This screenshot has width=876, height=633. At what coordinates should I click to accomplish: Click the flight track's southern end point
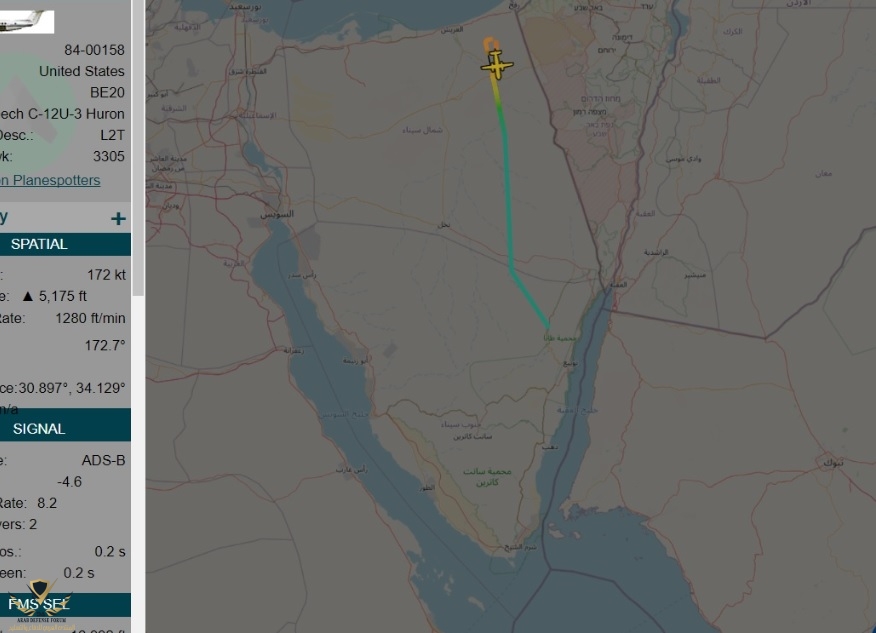547,326
